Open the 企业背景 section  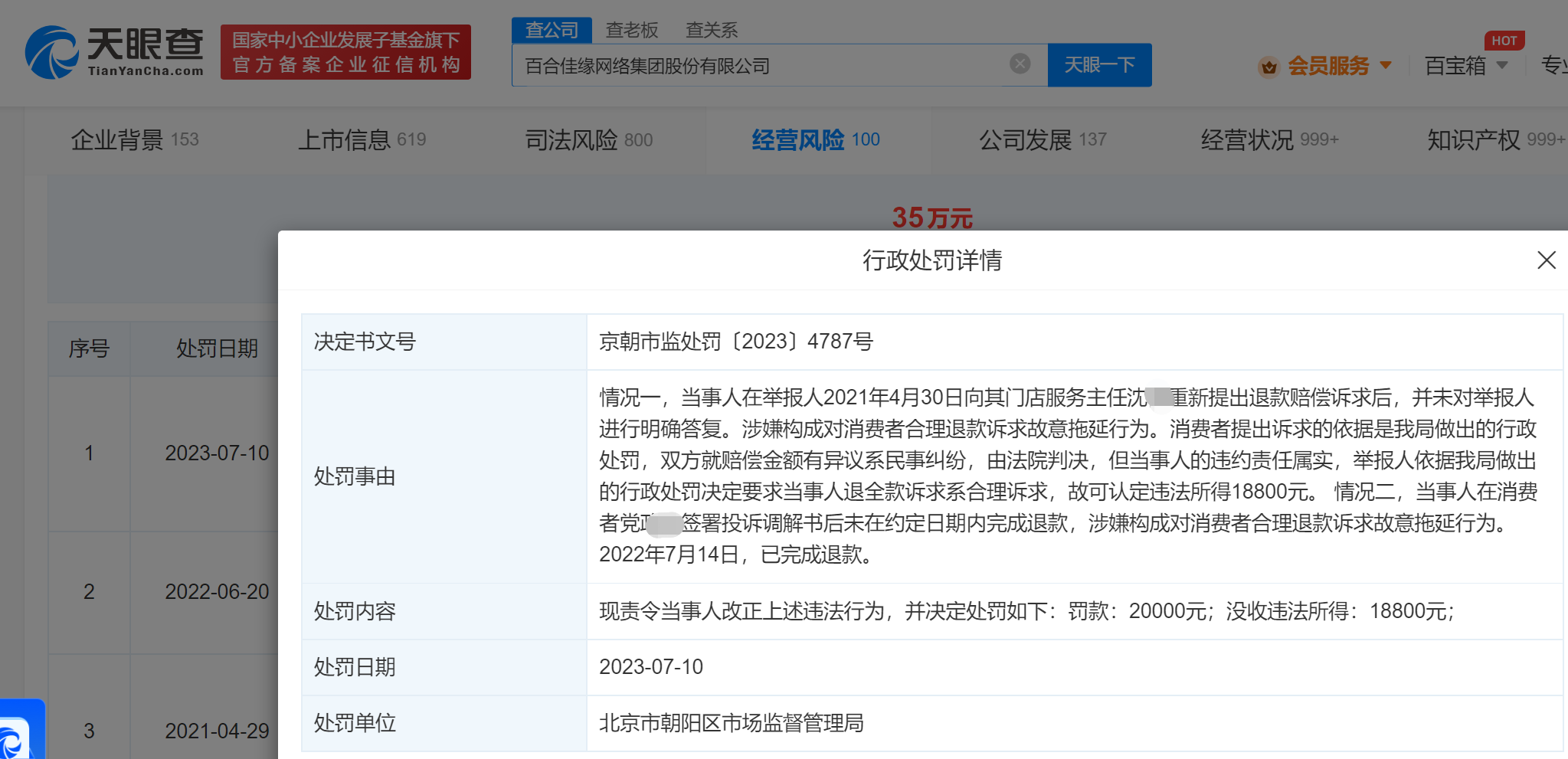134,139
